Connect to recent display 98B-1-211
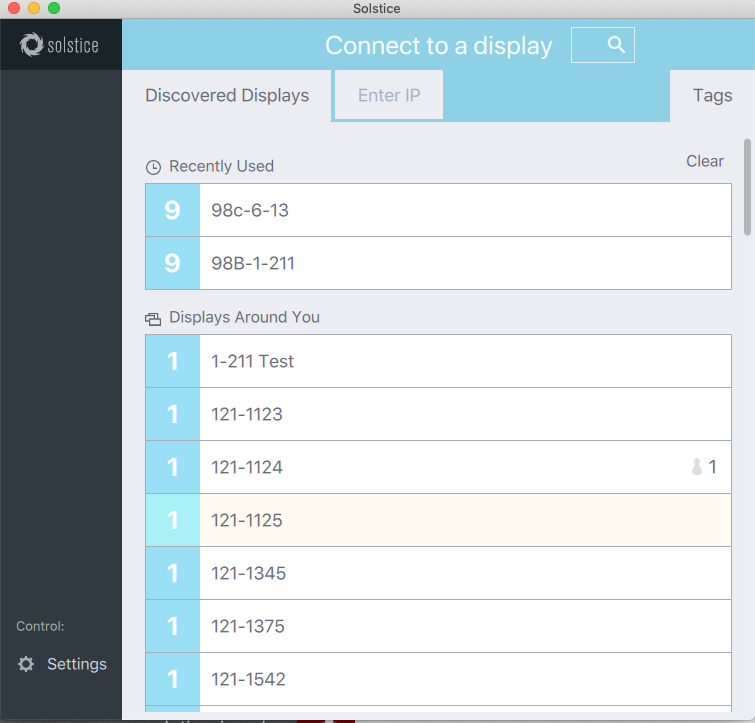The image size is (755, 723). click(438, 263)
